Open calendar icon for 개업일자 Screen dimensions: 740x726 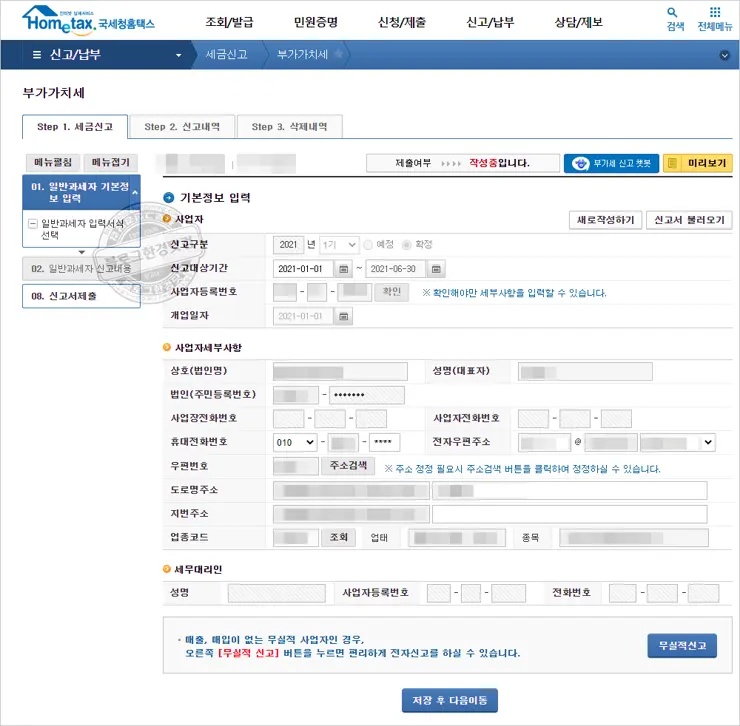344,316
